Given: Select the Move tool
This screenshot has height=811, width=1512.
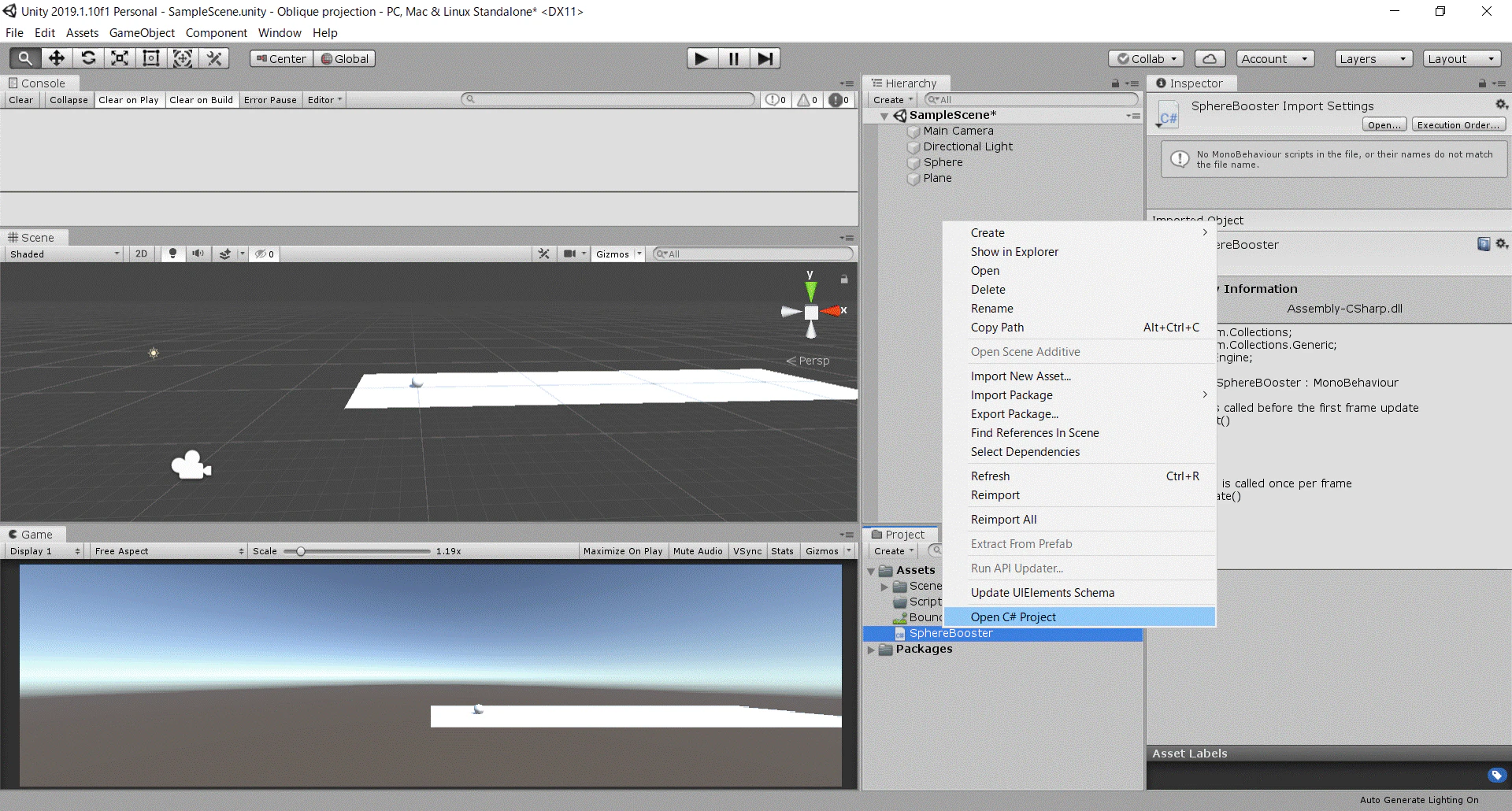Looking at the screenshot, I should point(57,58).
